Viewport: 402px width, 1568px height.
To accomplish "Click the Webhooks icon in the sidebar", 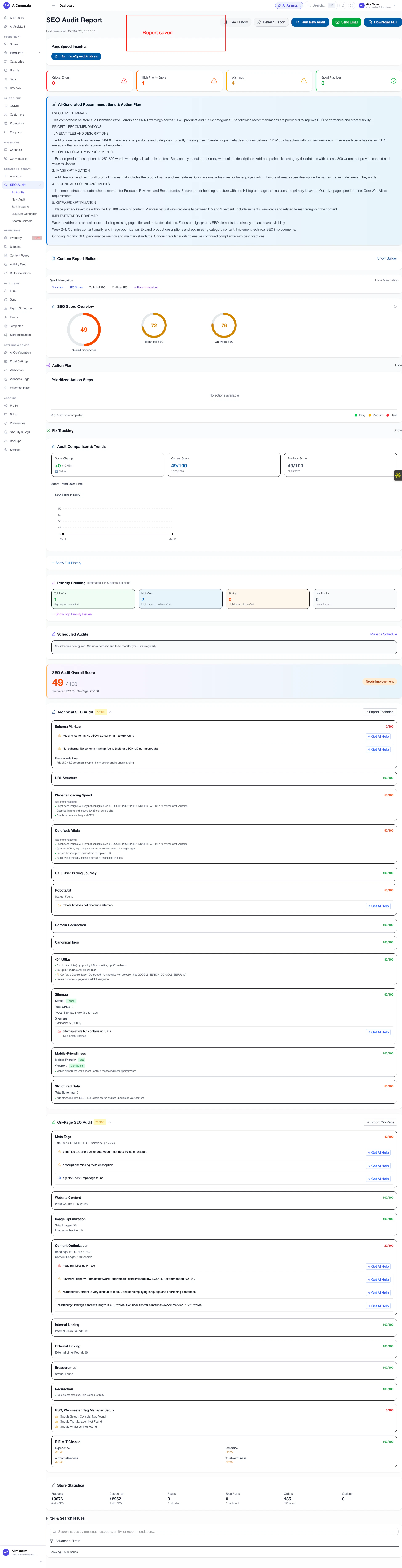I will (x=5, y=370).
